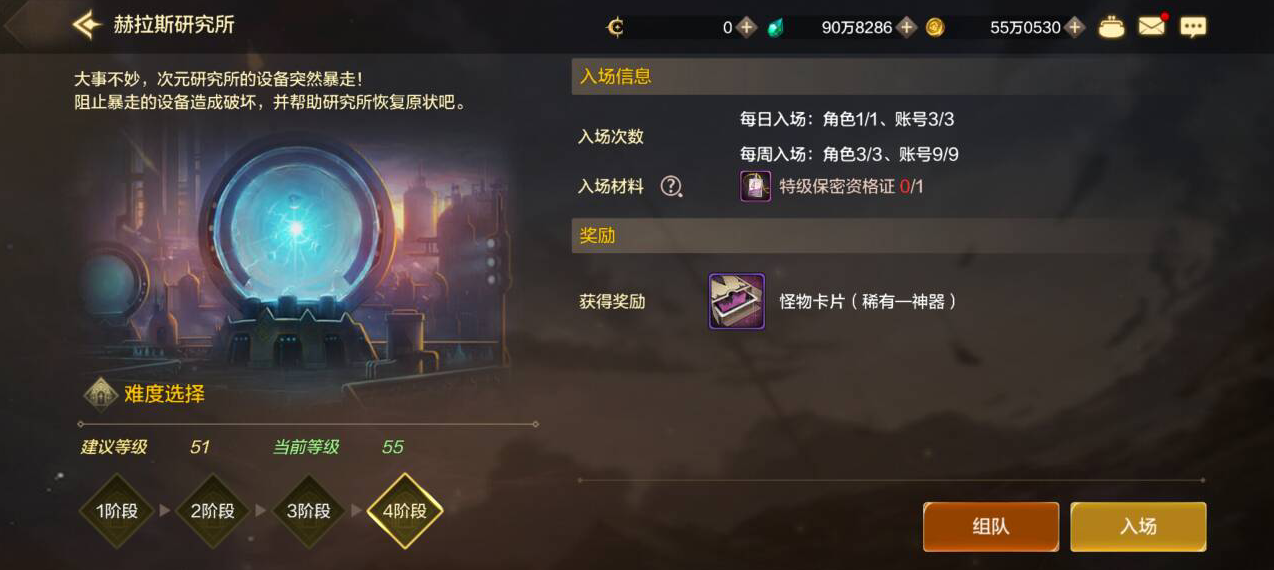Image resolution: width=1274 pixels, height=570 pixels.
Task: Choose the highlighted 4阶段 difficulty
Action: pos(405,511)
